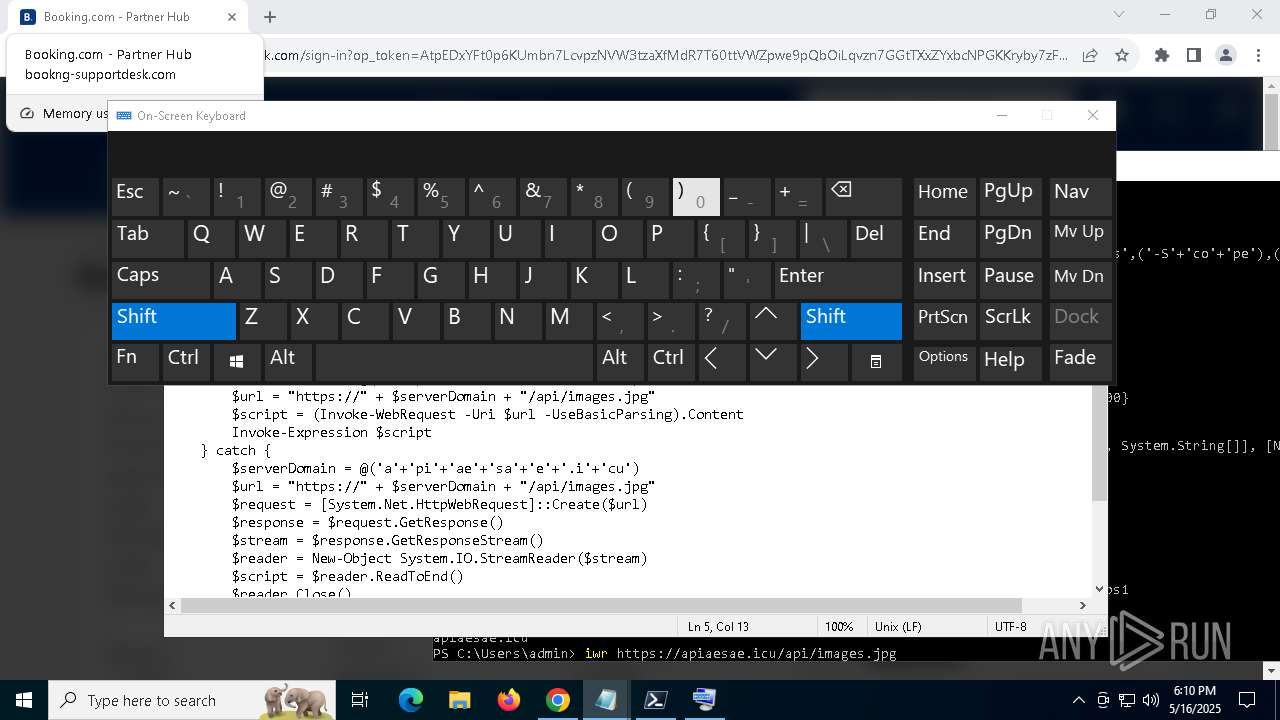Viewport: 1280px width, 720px height.
Task: Toggle the ScrLk key
Action: tap(1011, 320)
